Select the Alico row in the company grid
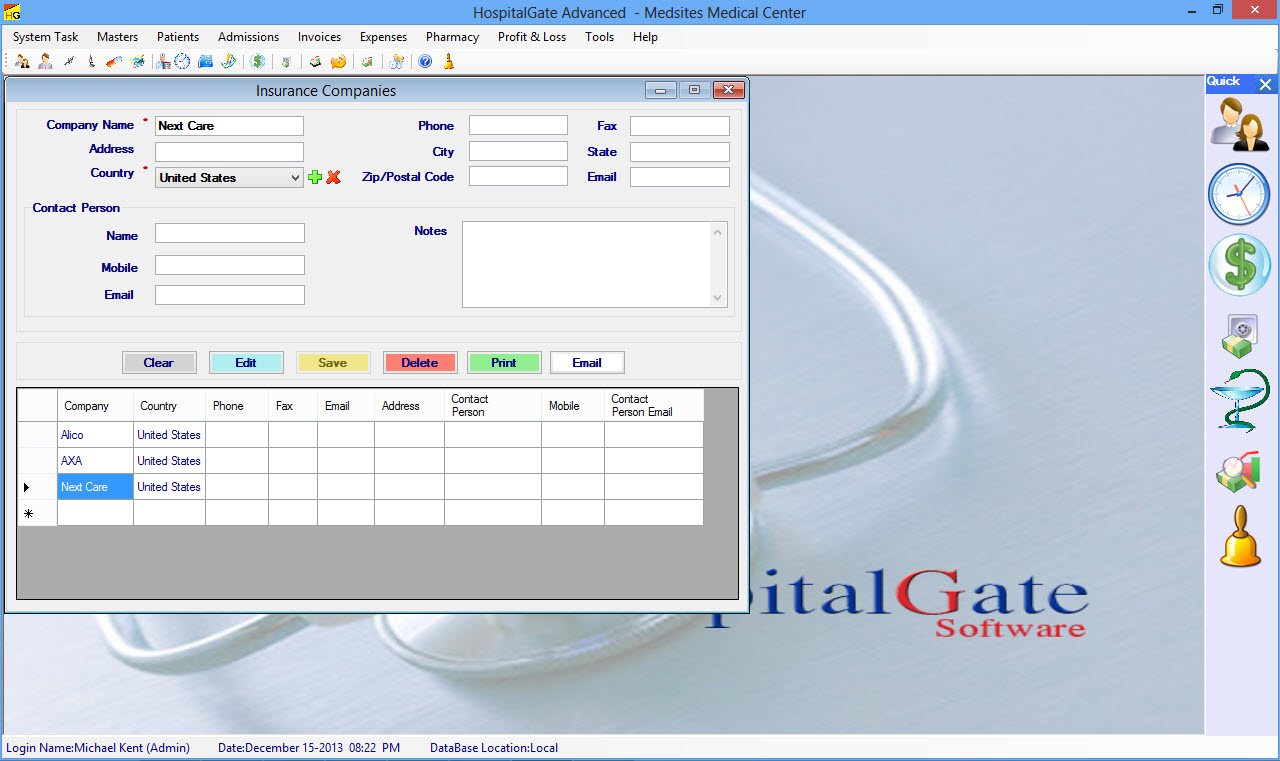The width and height of the screenshot is (1280, 761). click(94, 435)
